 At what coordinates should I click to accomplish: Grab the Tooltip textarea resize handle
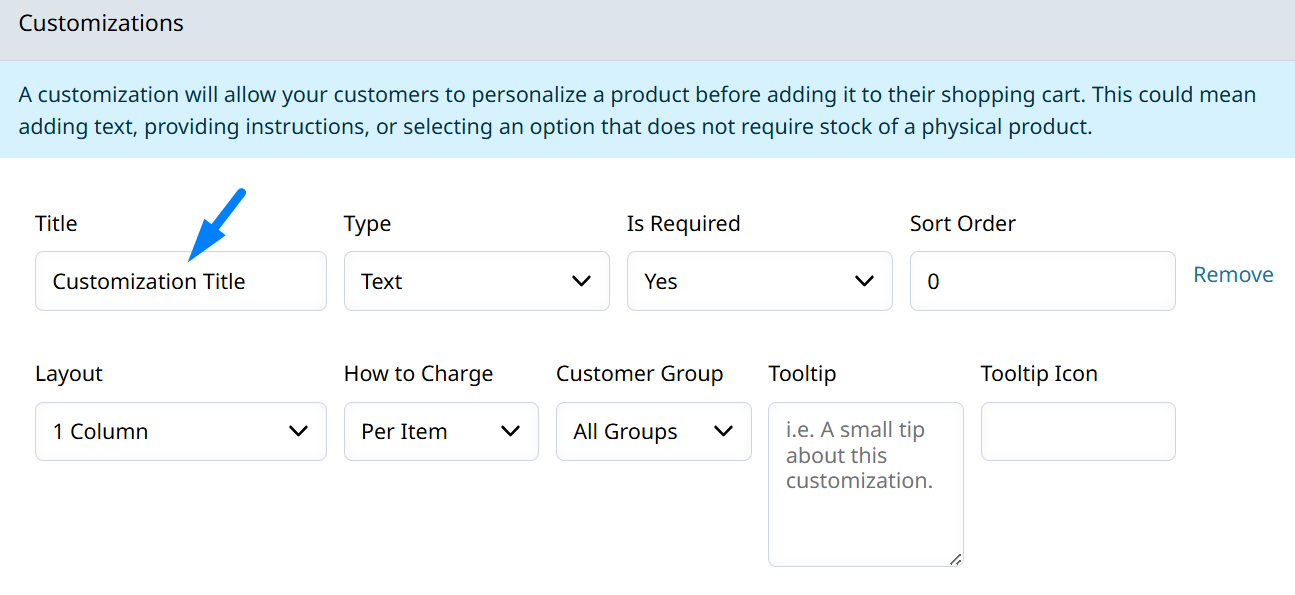956,560
